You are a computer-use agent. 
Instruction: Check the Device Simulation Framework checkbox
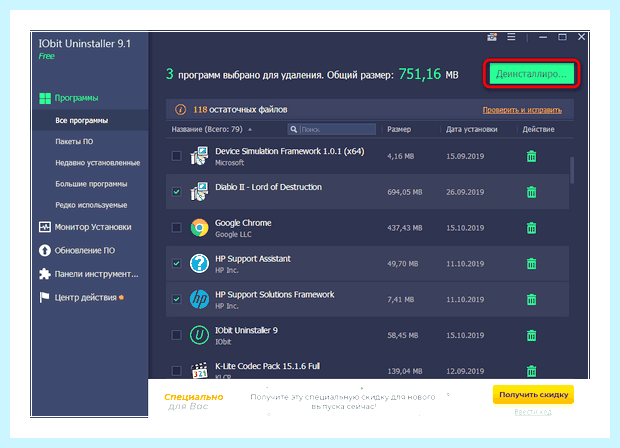(176, 156)
